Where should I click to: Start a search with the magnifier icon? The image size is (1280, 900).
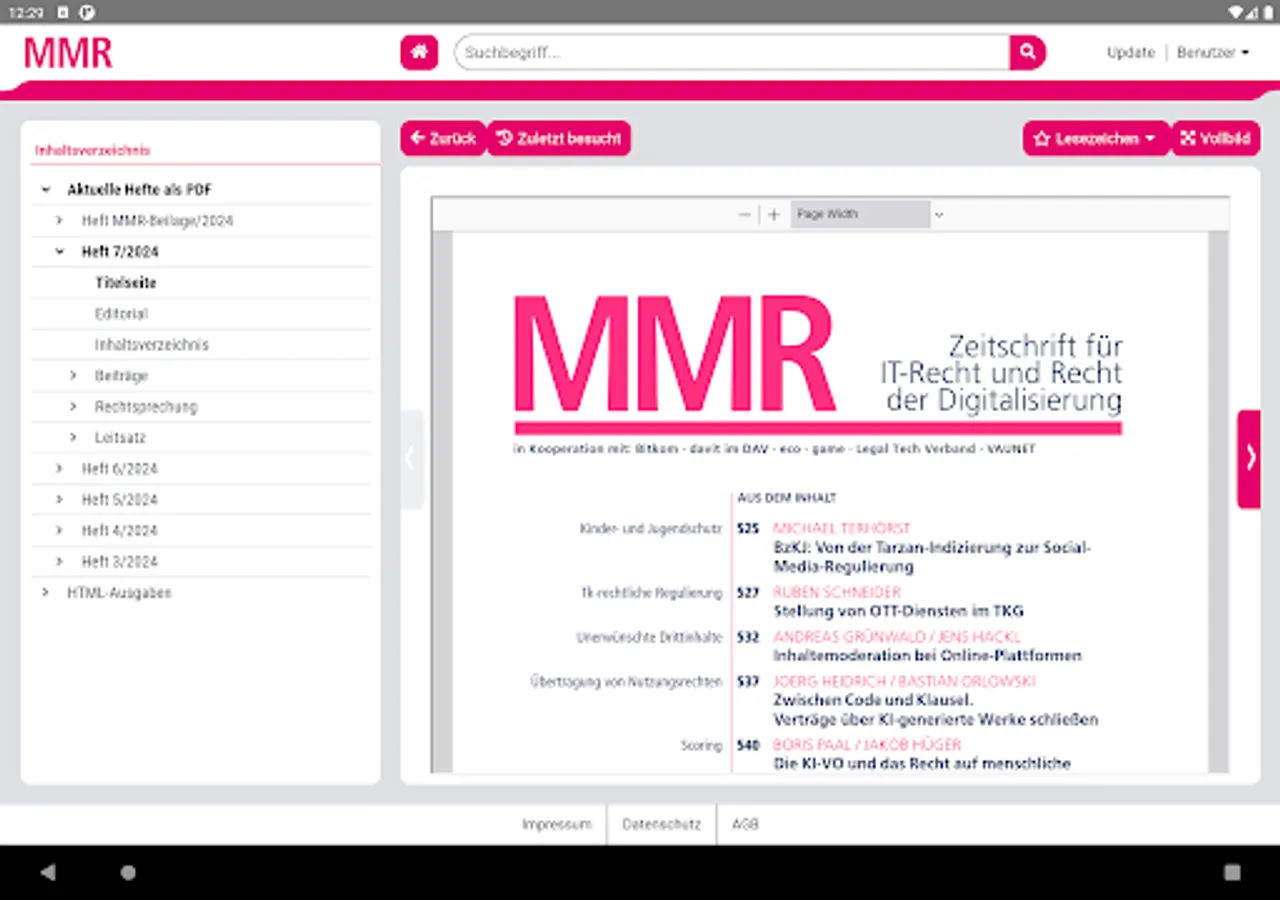tap(1027, 52)
